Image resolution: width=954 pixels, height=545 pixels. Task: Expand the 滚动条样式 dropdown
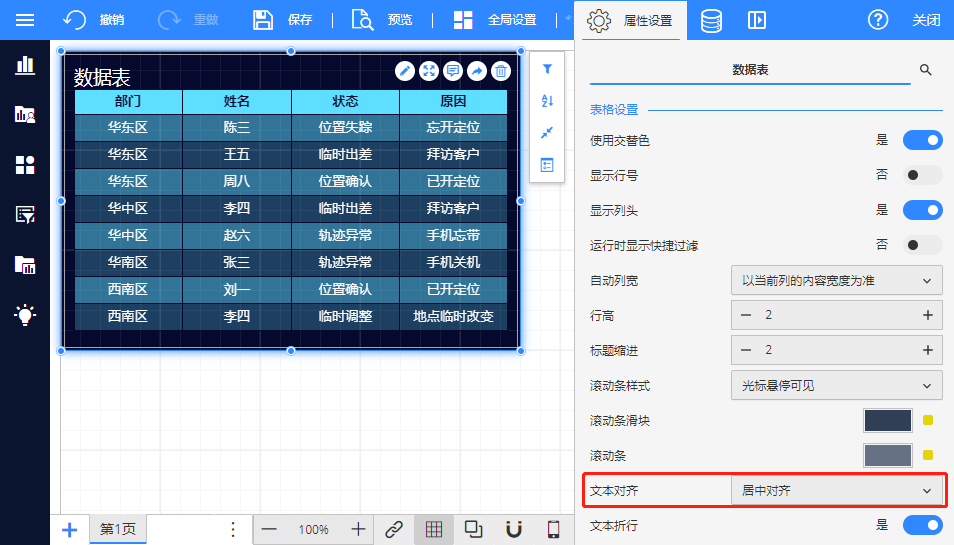coord(836,385)
